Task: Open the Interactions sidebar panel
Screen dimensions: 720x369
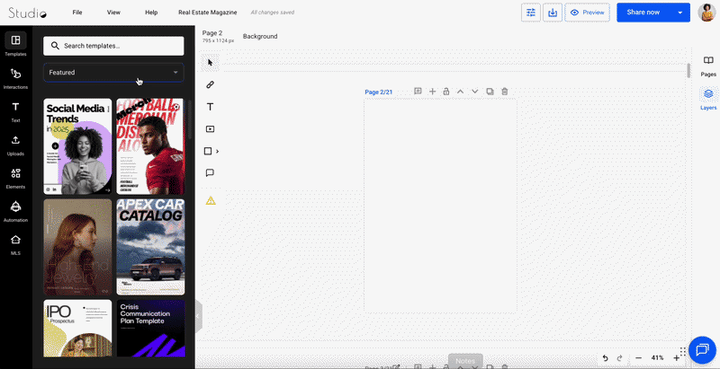Action: pyautogui.click(x=16, y=78)
